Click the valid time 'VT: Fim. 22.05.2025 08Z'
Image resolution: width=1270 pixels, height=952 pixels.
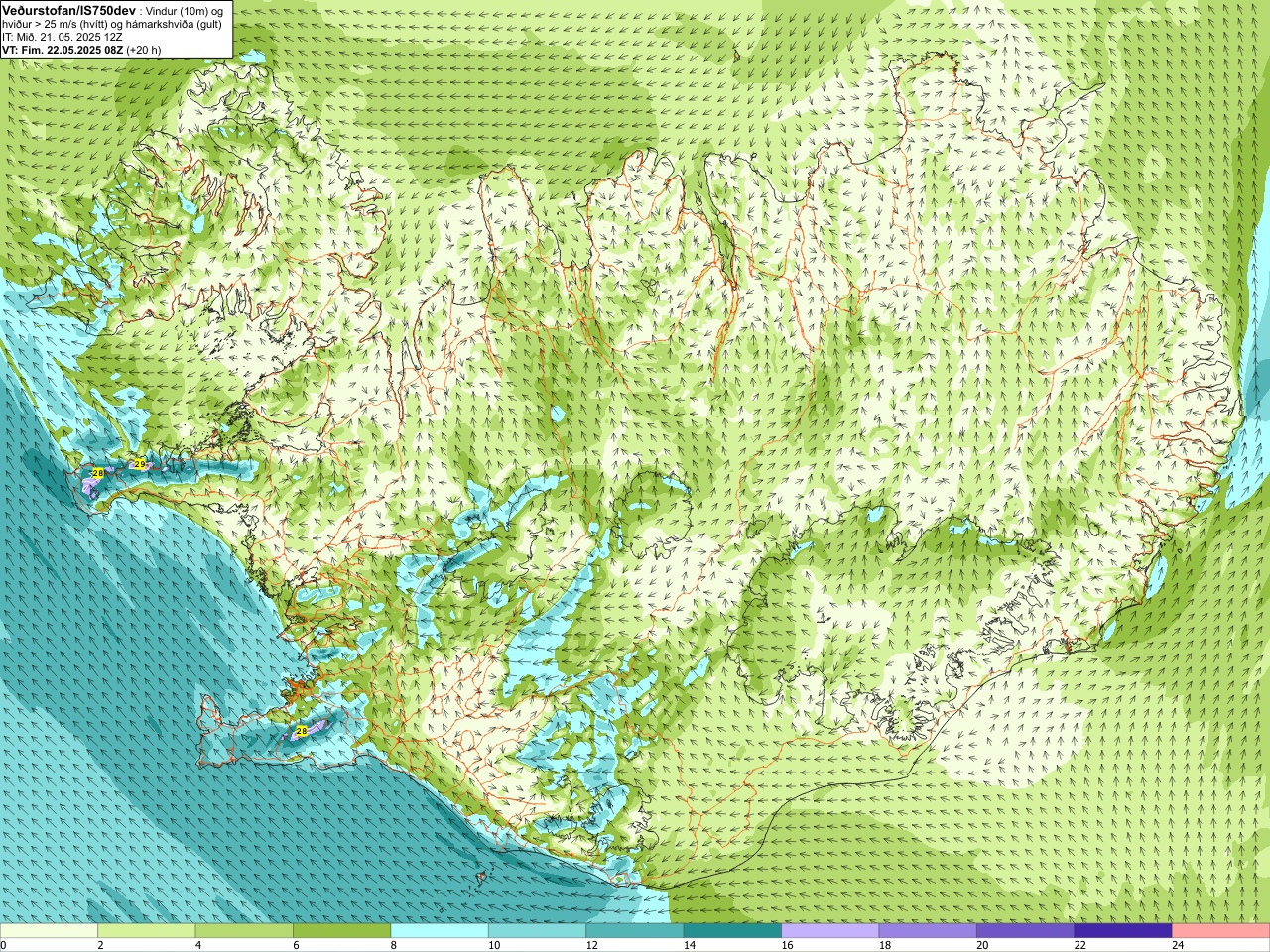point(63,50)
